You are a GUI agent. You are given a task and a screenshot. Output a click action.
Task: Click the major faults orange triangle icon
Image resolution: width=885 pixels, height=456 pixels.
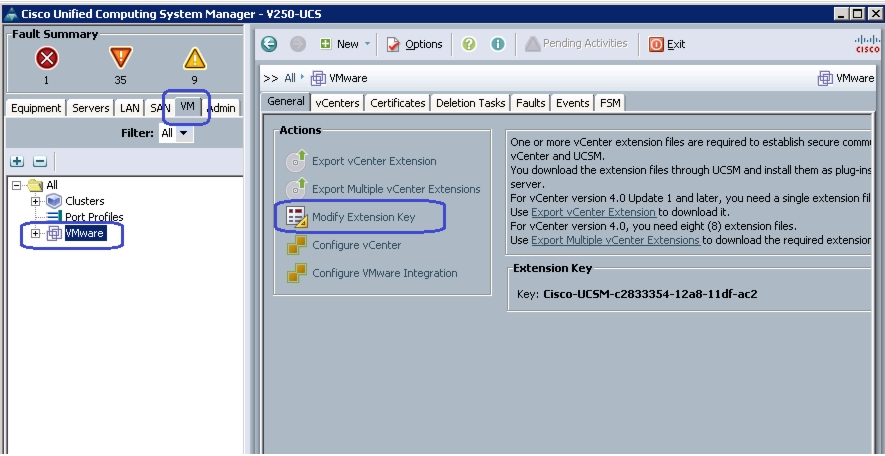coord(120,58)
